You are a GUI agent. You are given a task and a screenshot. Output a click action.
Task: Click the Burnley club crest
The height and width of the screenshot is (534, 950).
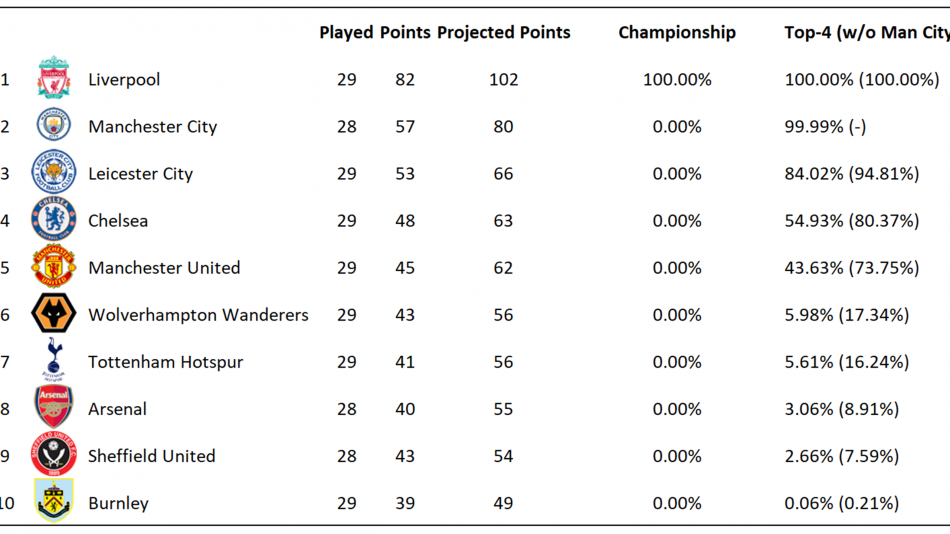click(x=54, y=501)
